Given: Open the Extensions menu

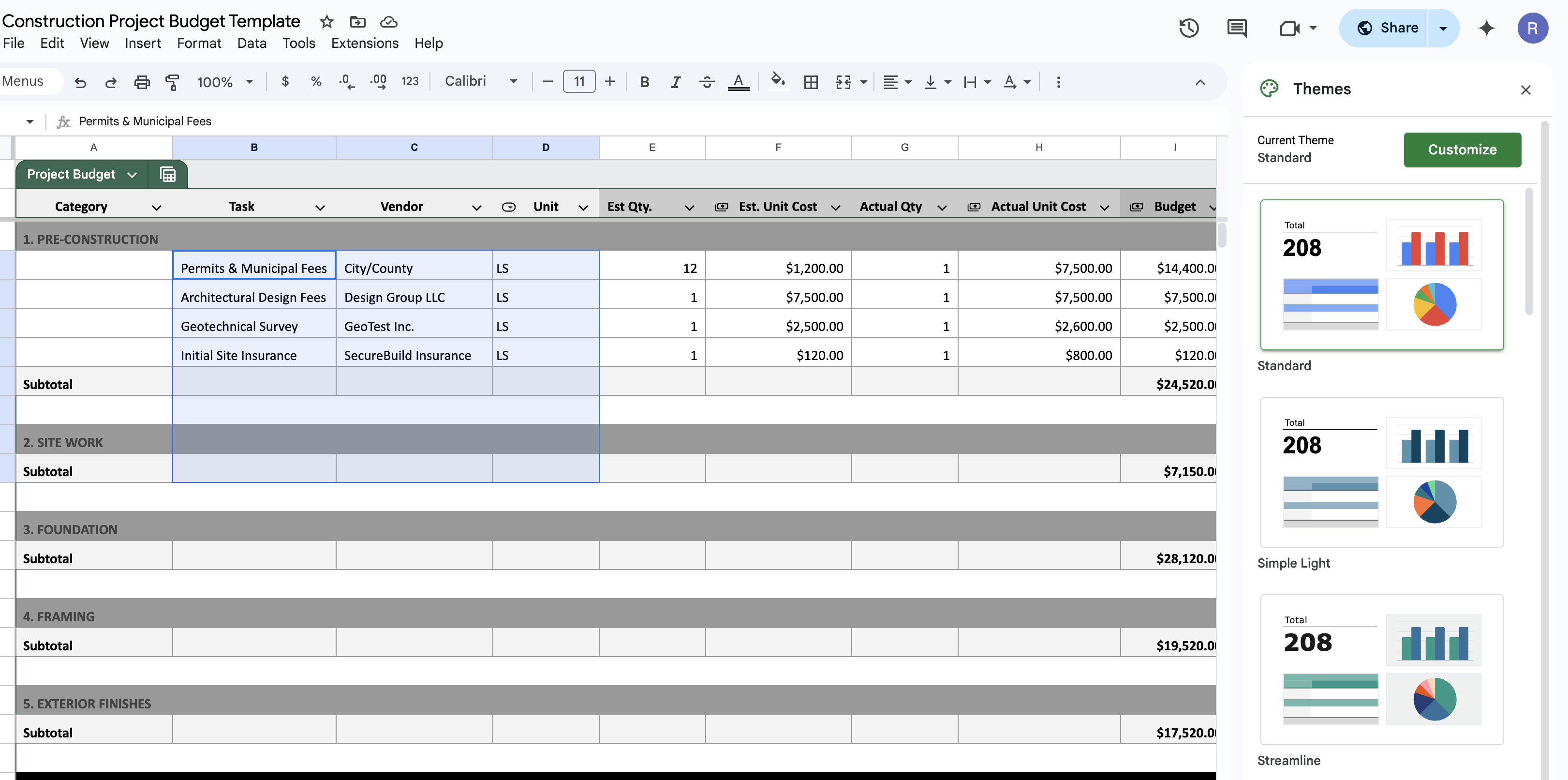Looking at the screenshot, I should (x=364, y=43).
